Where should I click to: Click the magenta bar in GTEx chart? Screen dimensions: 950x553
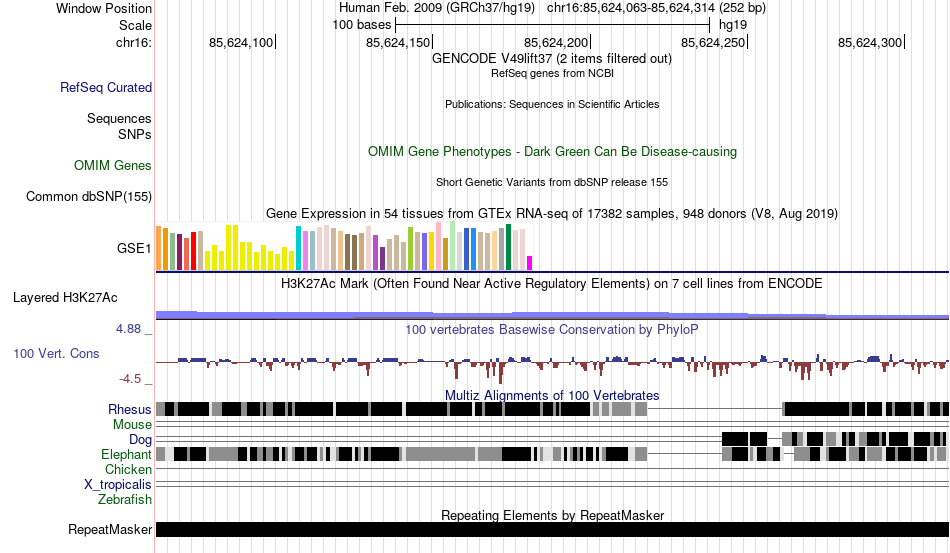point(529,263)
